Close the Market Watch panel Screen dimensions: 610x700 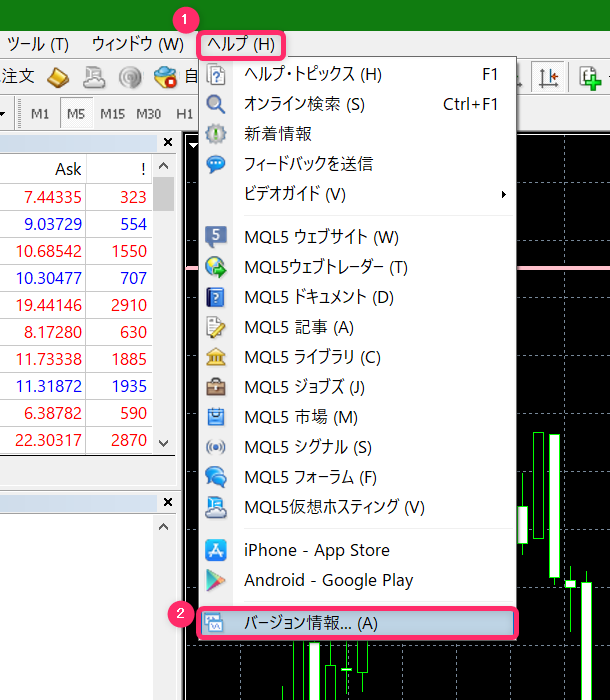click(168, 142)
